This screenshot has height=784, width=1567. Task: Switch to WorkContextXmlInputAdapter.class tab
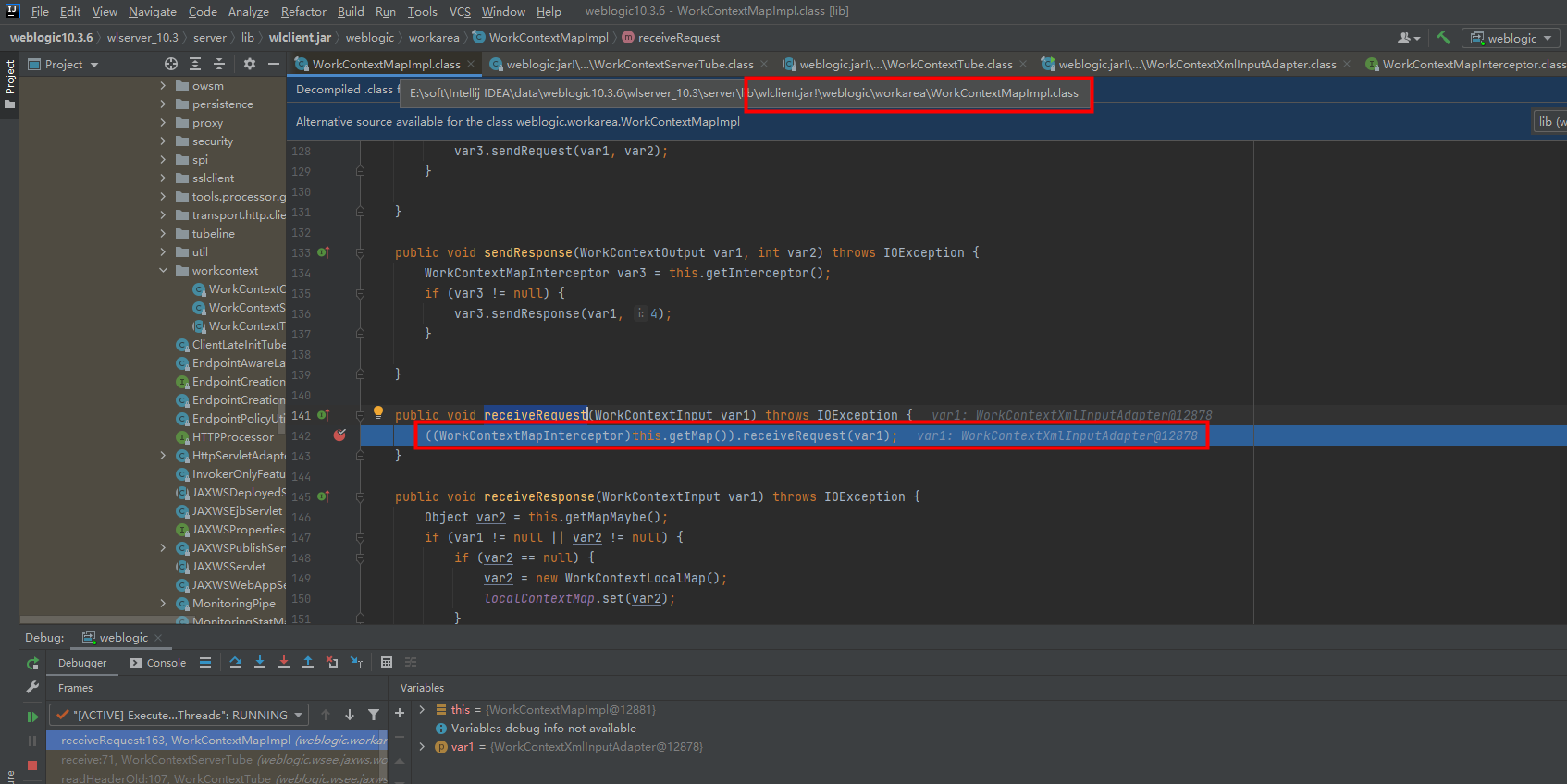click(x=1196, y=64)
